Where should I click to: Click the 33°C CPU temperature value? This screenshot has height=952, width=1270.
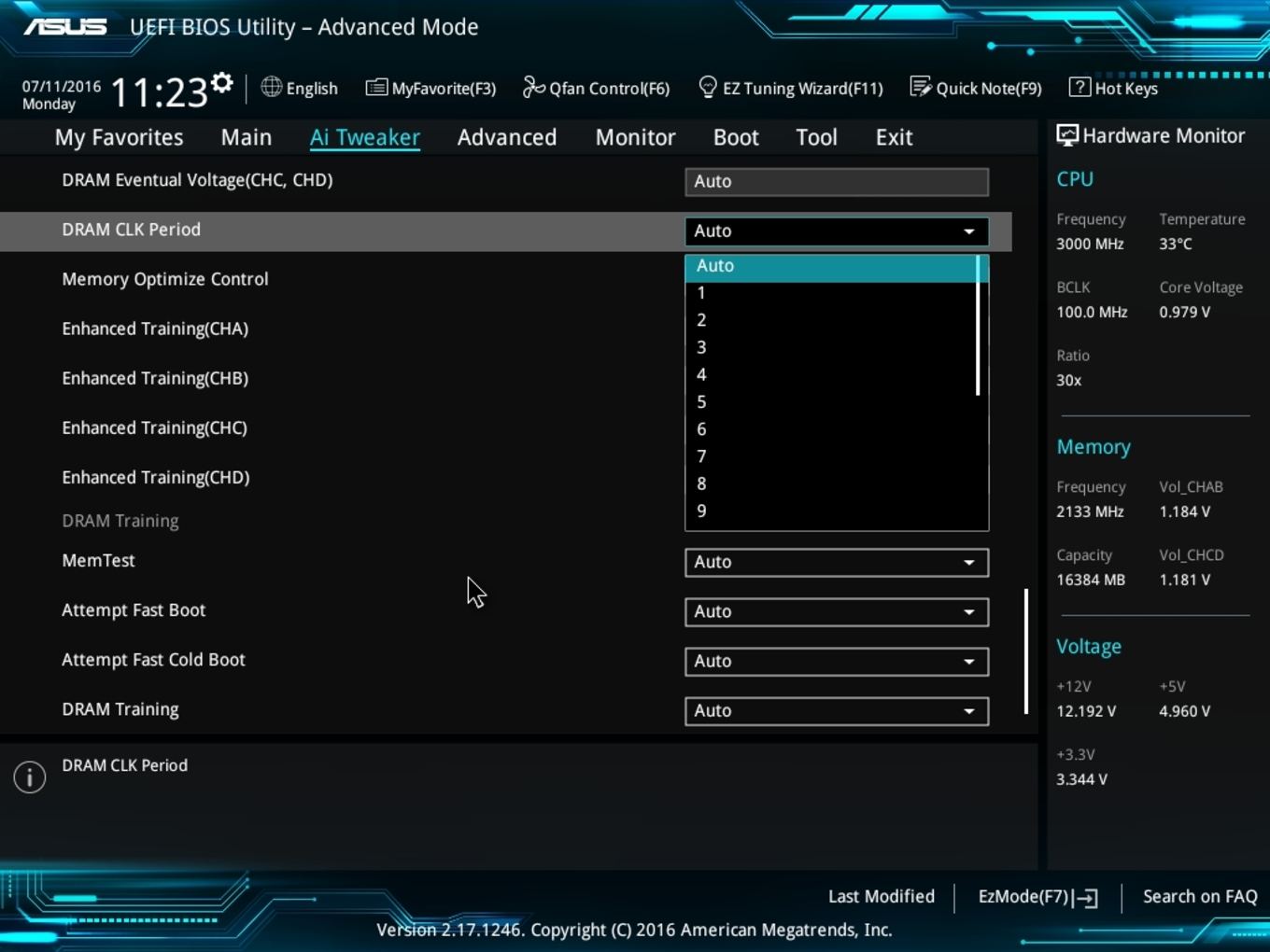click(x=1176, y=245)
